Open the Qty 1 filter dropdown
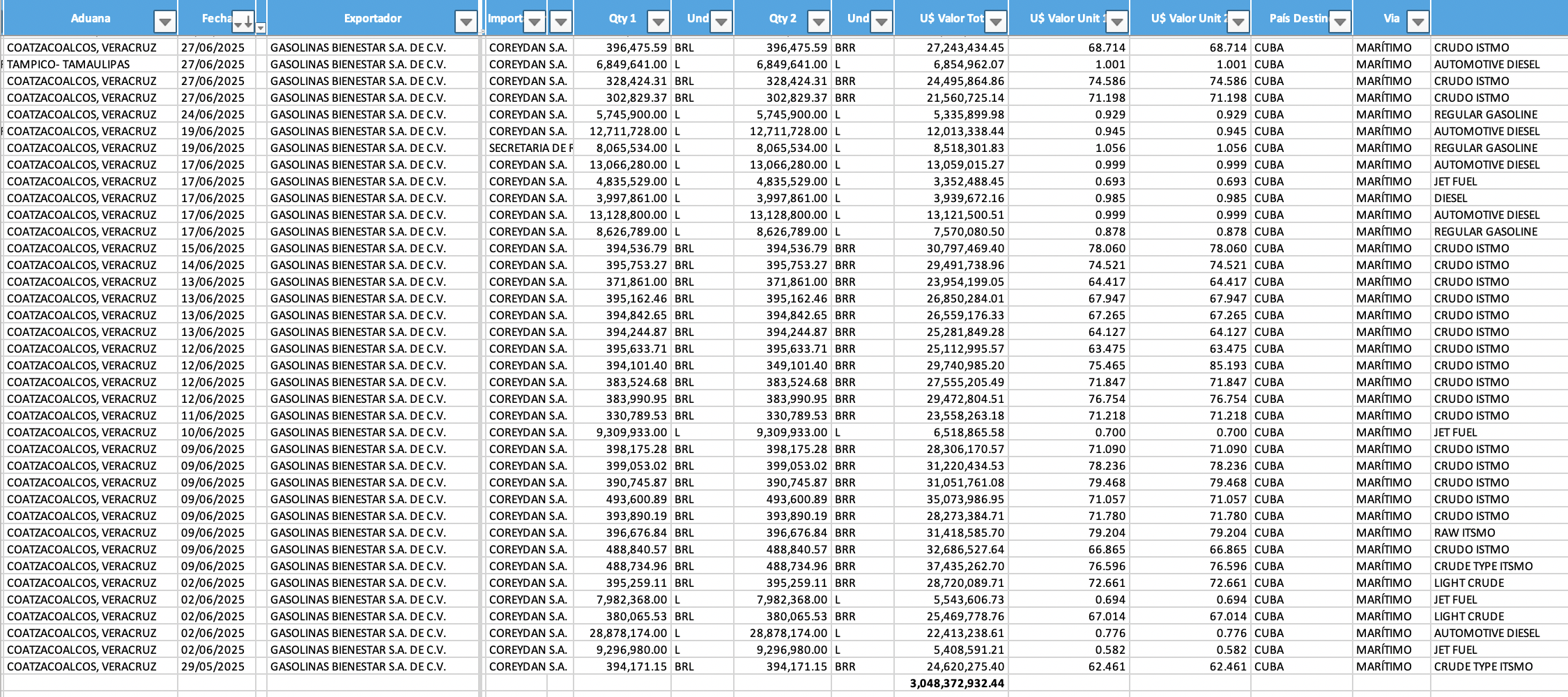The image size is (1568, 697). 658,22
